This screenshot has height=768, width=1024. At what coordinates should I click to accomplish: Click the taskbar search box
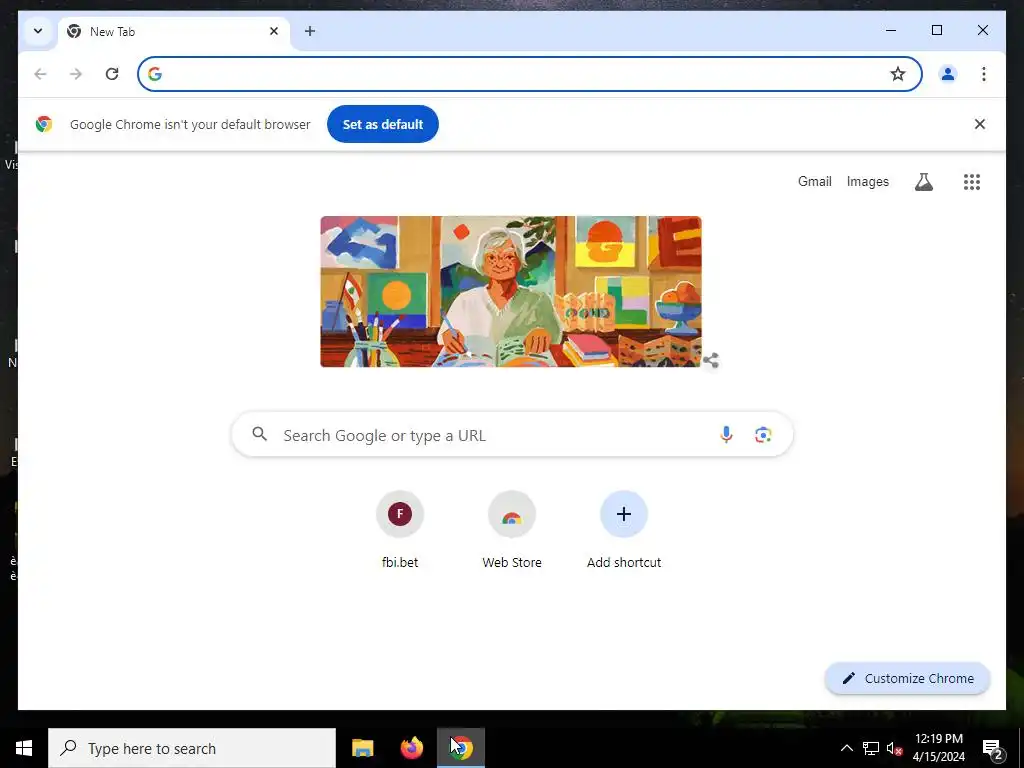tap(192, 748)
